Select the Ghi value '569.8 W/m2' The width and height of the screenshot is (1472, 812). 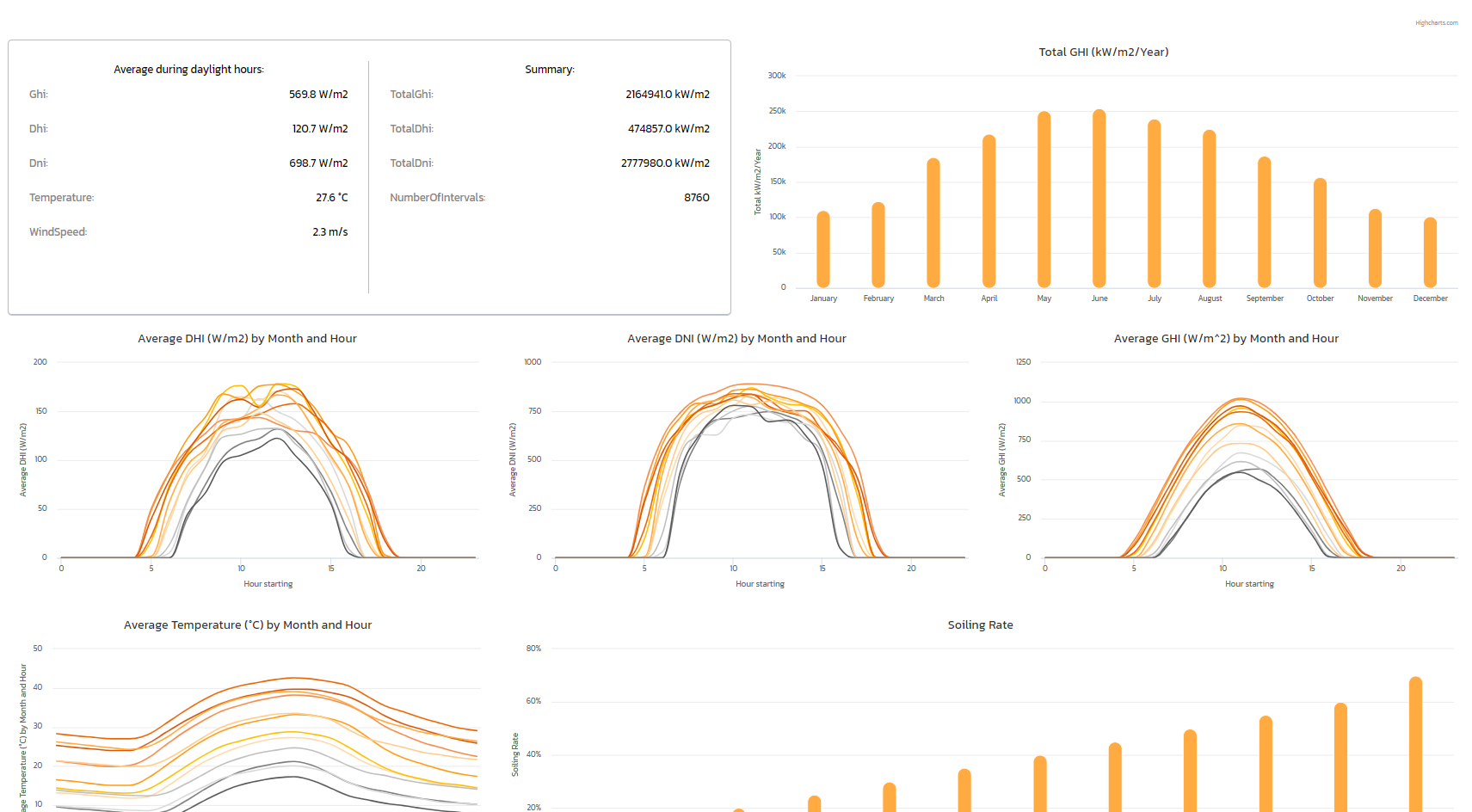pyautogui.click(x=318, y=95)
